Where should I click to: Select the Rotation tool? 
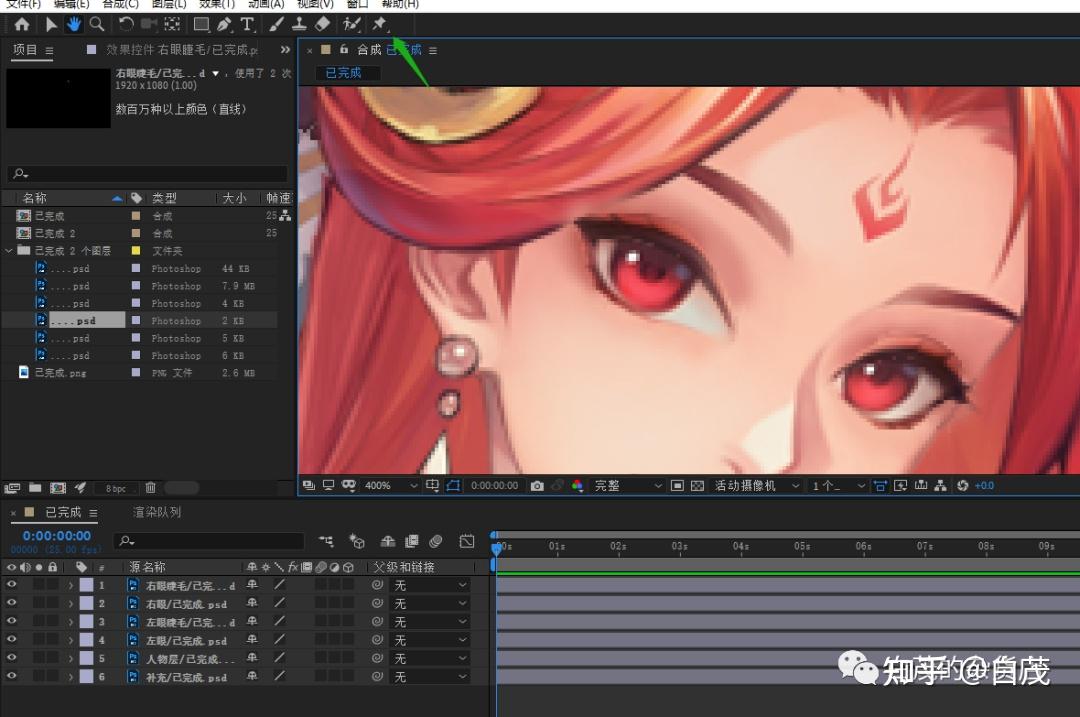(x=125, y=25)
